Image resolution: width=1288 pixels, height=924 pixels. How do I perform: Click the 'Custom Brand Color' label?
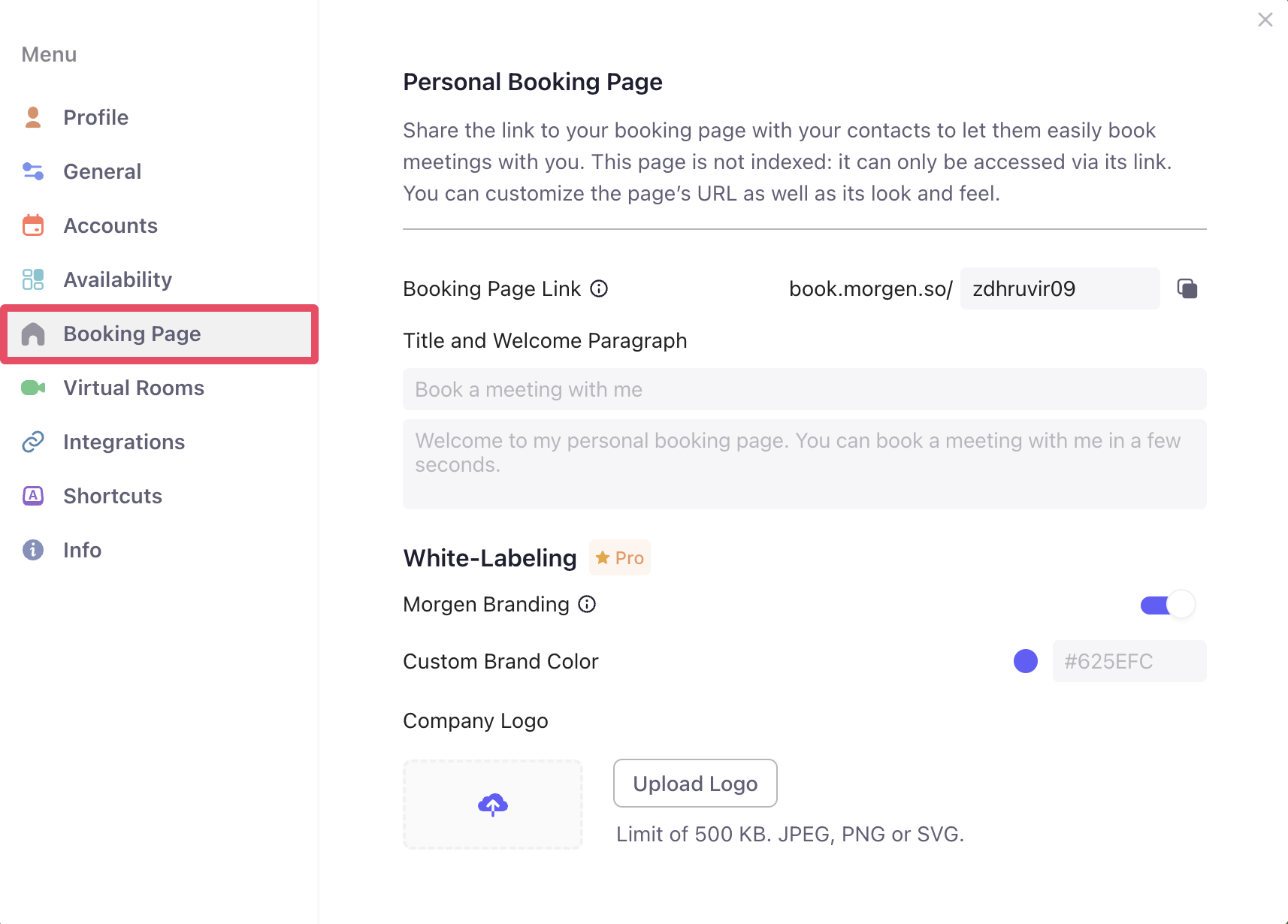point(500,661)
